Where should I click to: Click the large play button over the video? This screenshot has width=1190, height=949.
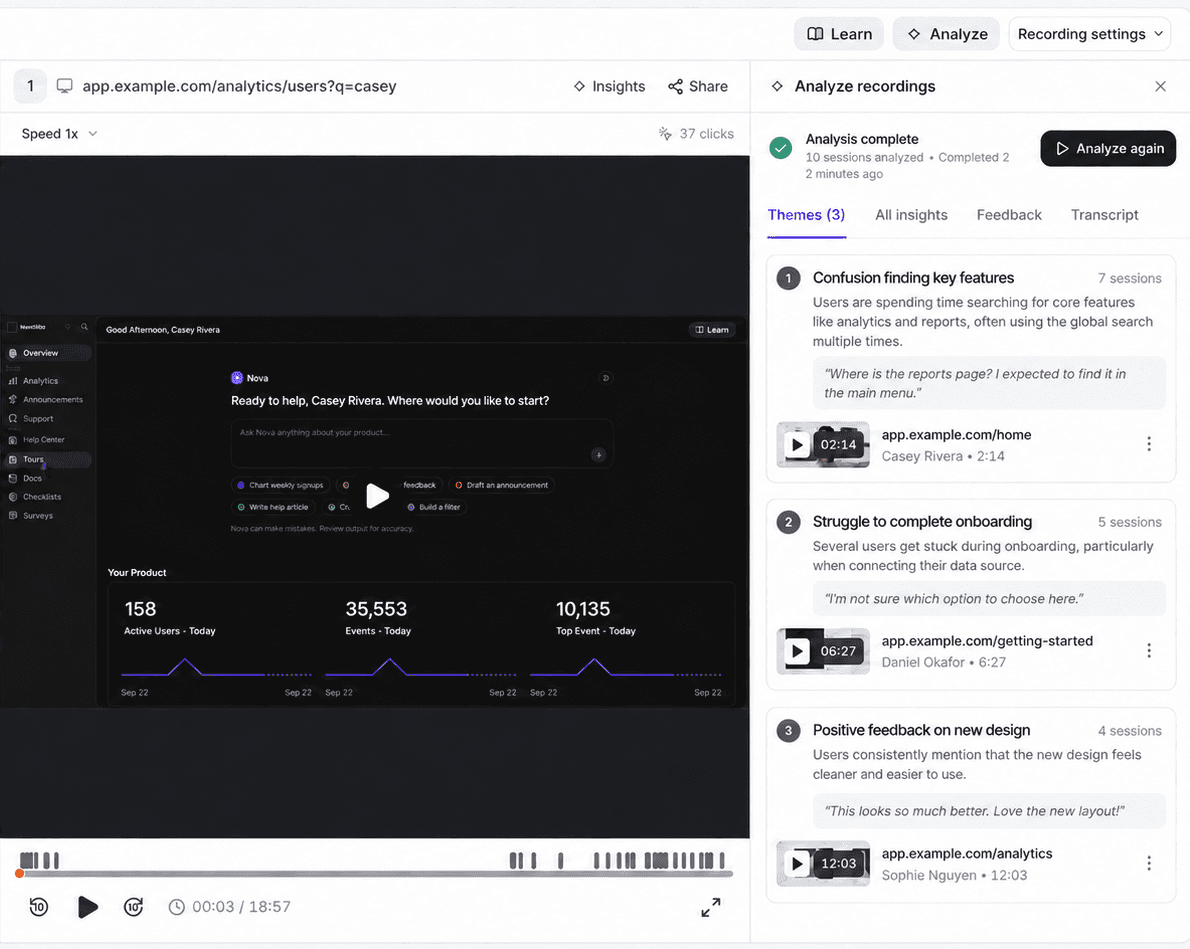click(x=376, y=496)
